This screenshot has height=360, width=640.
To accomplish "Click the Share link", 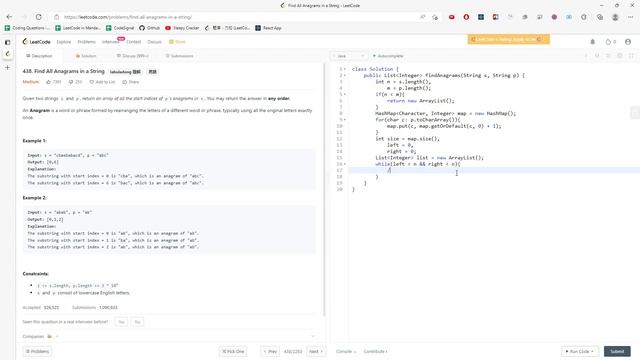I will coord(131,82).
